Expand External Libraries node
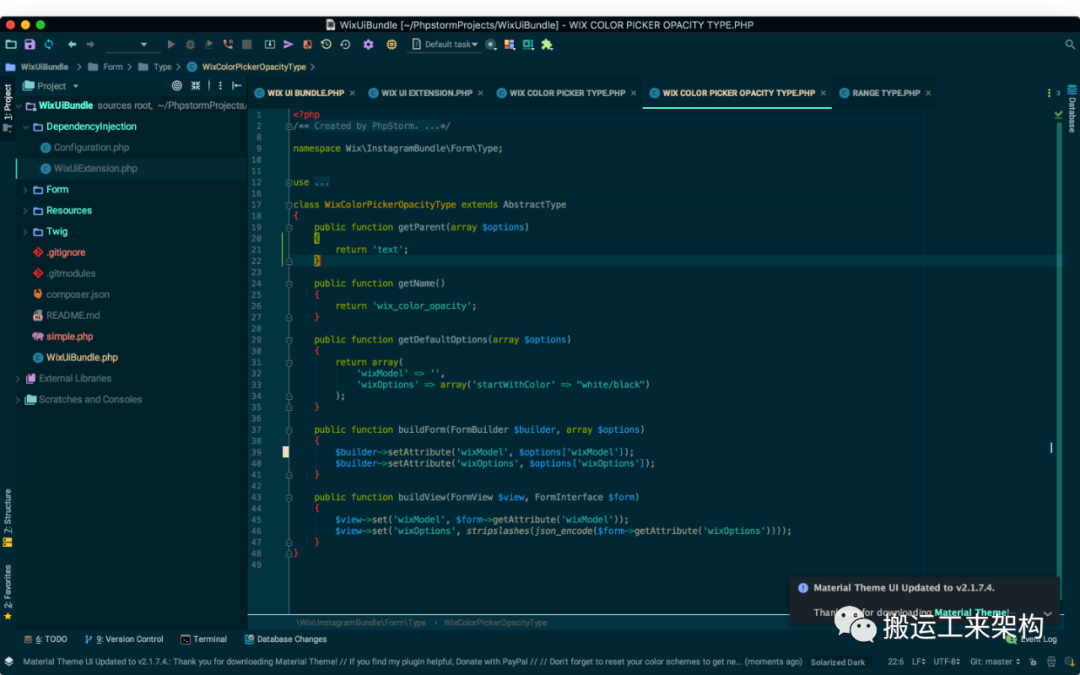 tap(18, 379)
